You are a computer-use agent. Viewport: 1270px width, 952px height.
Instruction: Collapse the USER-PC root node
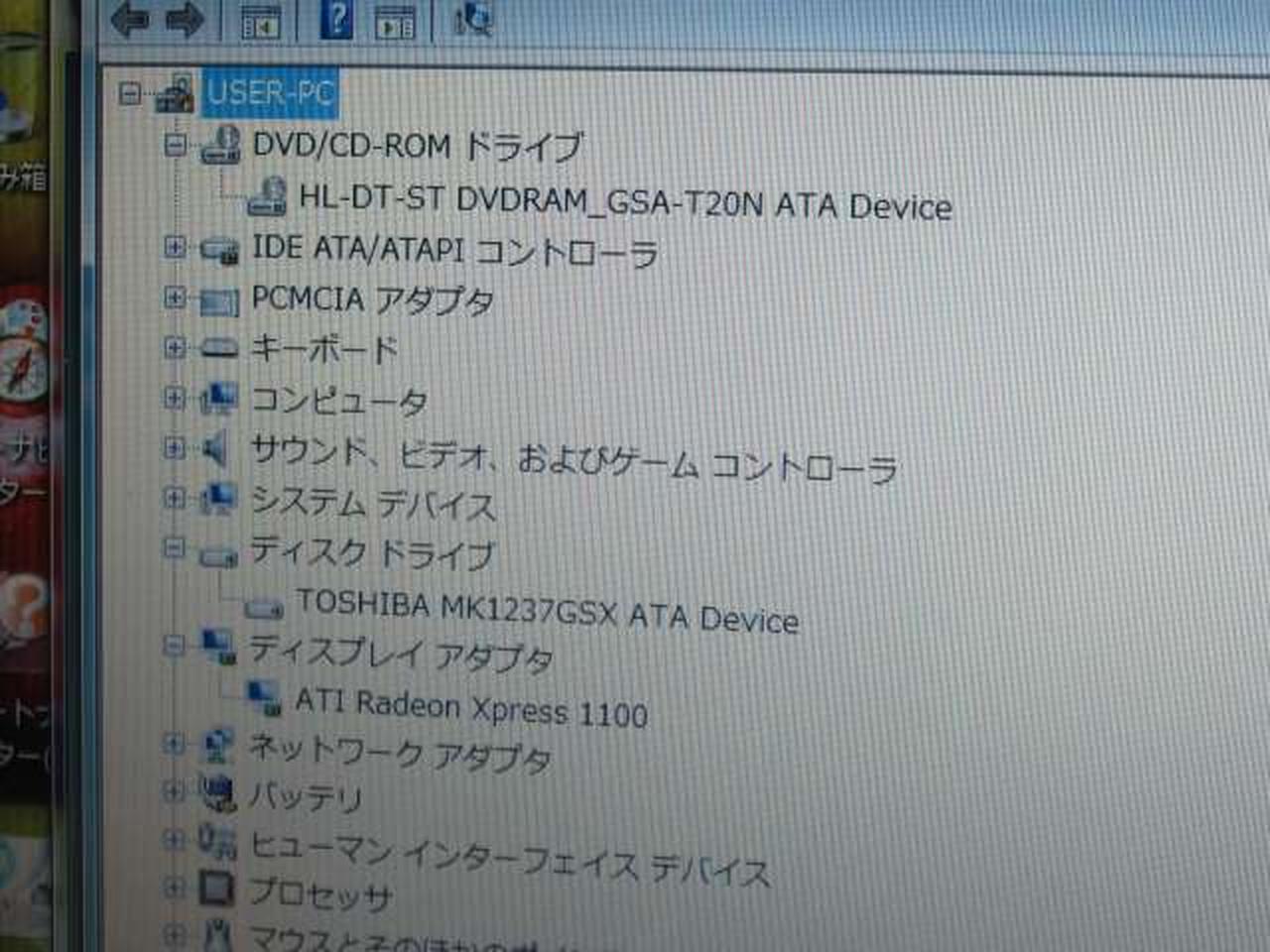[130, 94]
